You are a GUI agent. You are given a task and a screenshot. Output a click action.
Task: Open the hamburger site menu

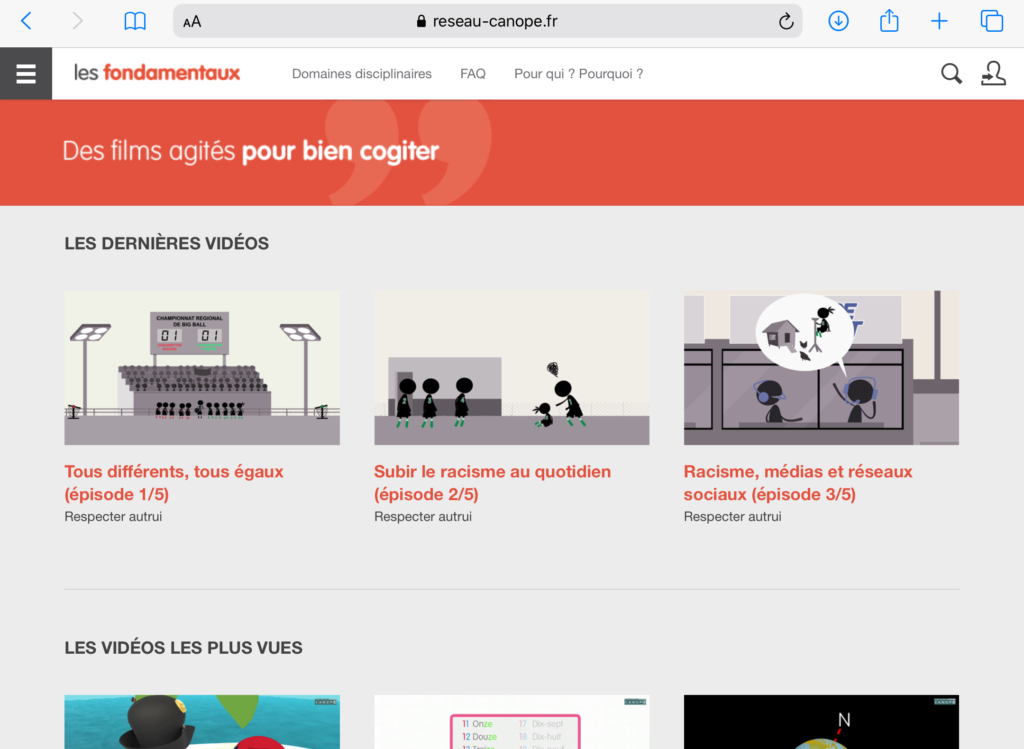[x=26, y=74]
